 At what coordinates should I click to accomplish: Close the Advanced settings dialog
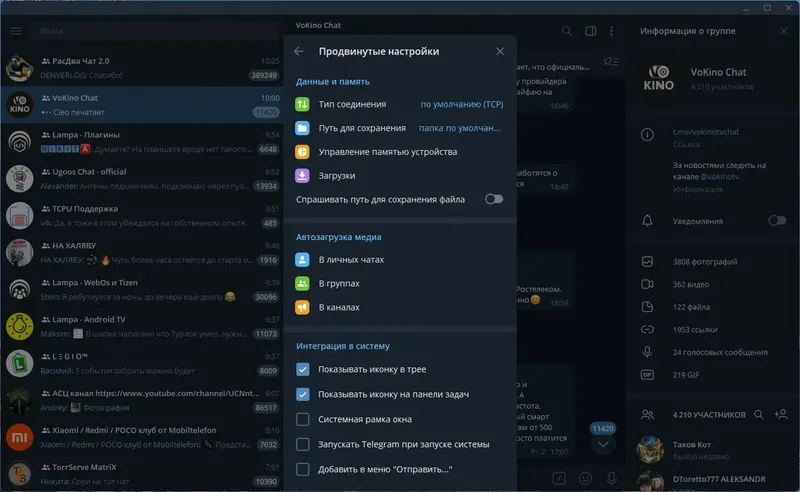coord(500,51)
